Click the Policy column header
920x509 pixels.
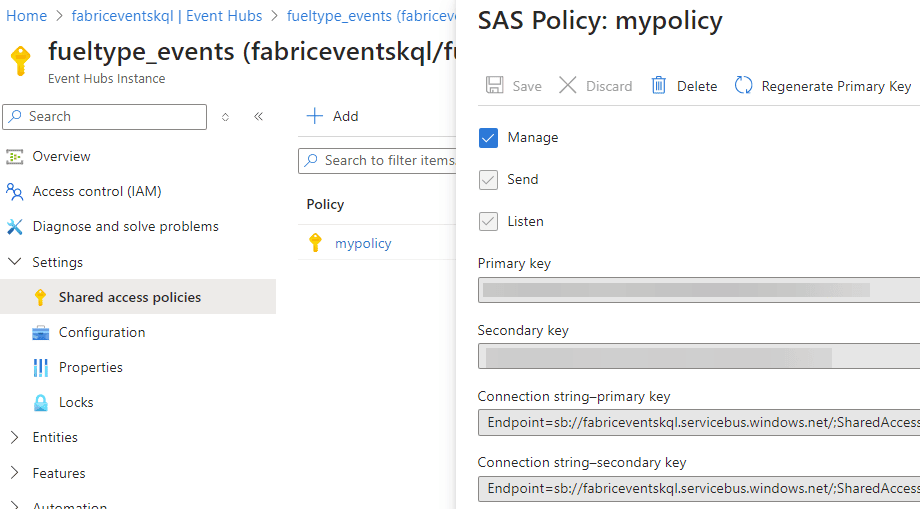(x=325, y=204)
